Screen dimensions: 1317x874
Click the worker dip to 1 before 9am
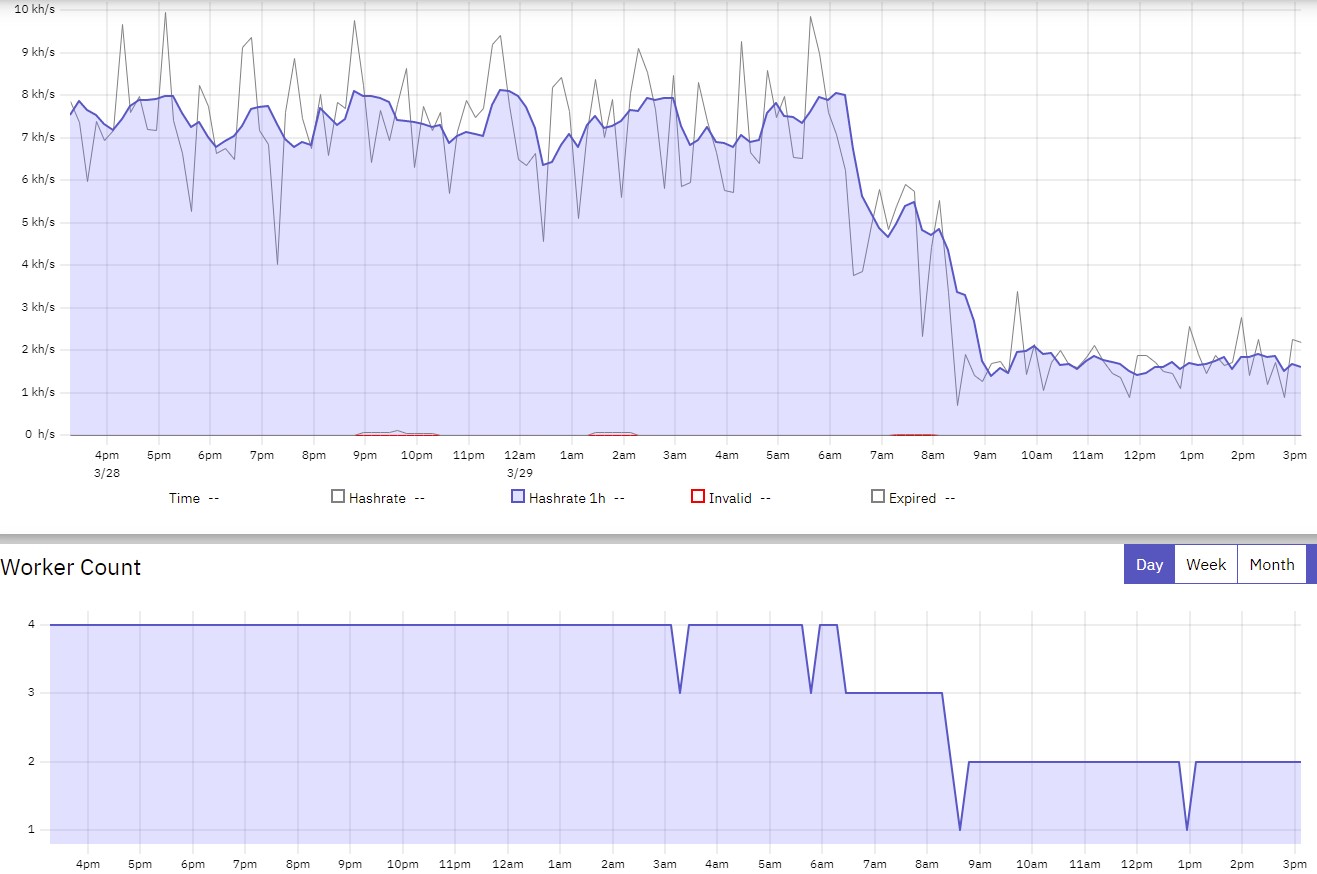(960, 828)
